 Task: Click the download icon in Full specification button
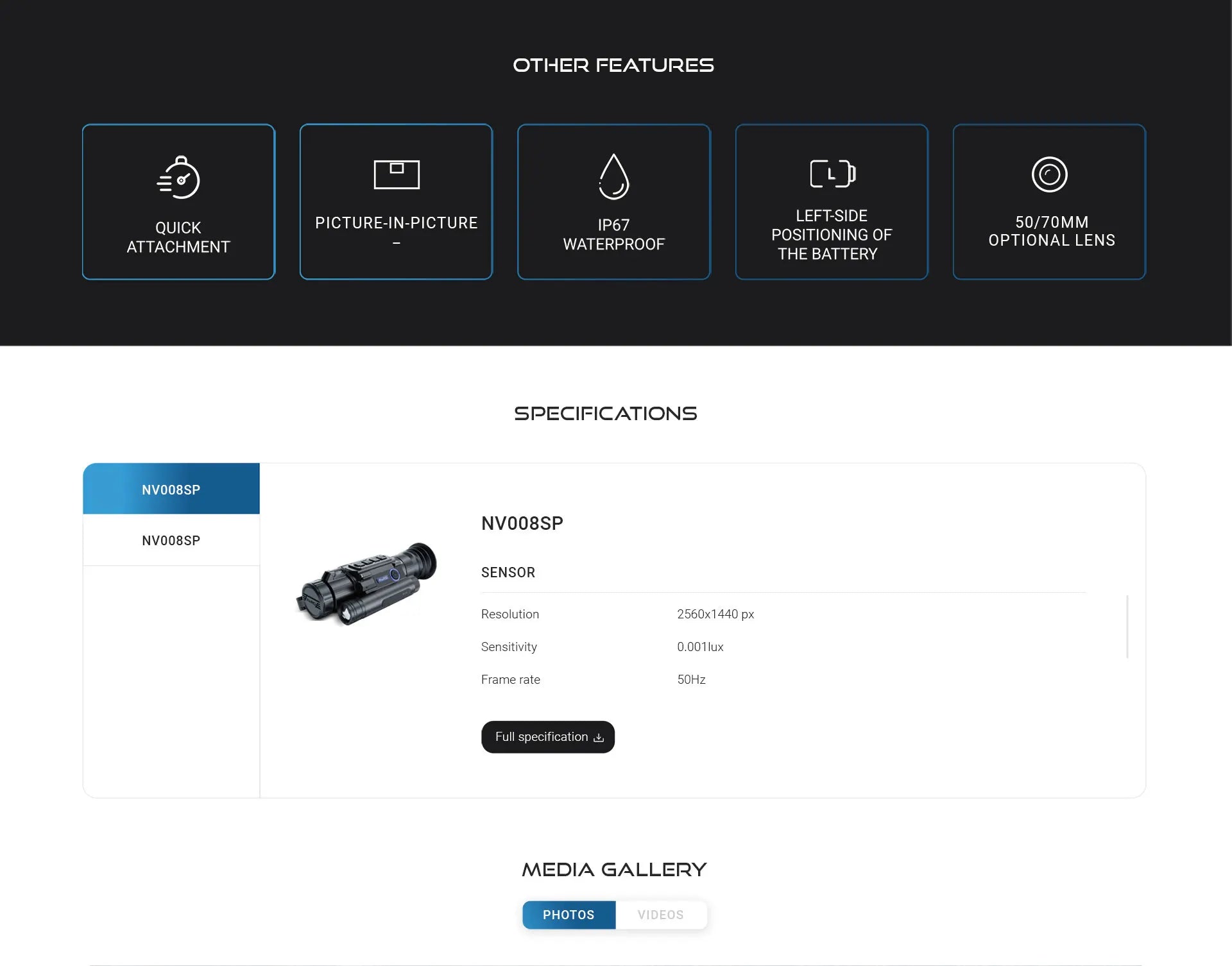tap(599, 738)
